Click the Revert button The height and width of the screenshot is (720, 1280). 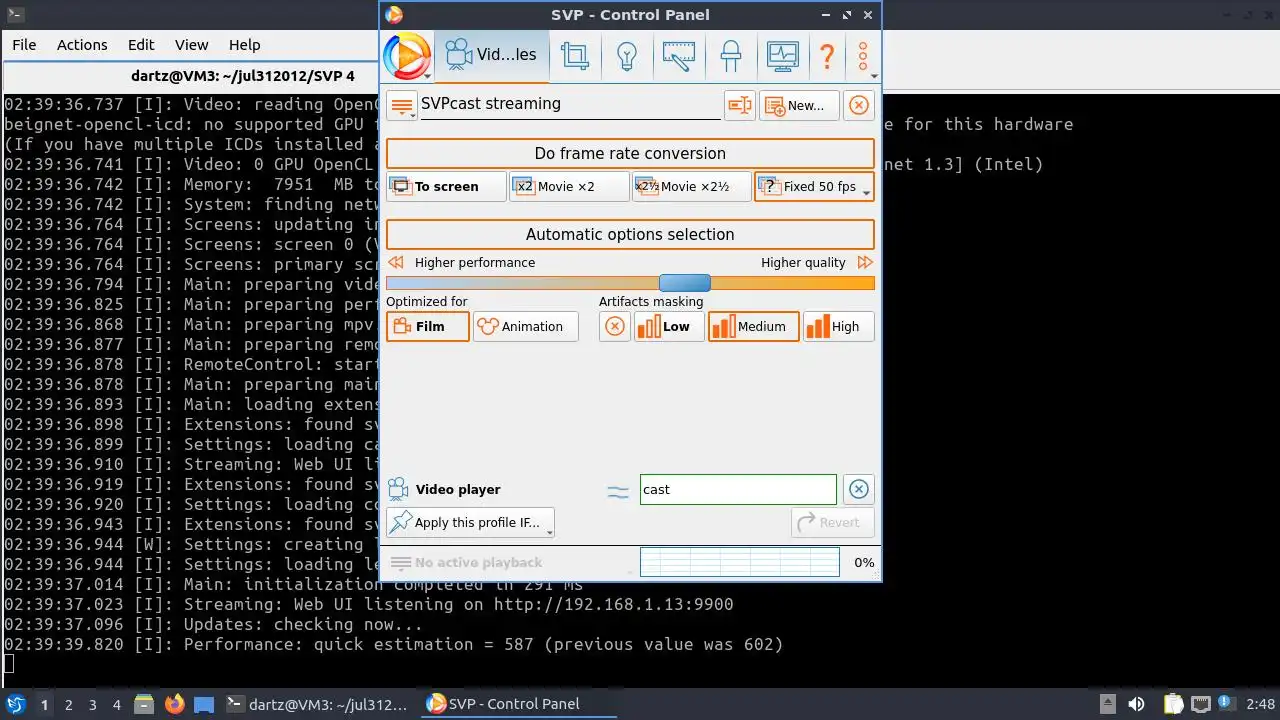pyautogui.click(x=833, y=522)
